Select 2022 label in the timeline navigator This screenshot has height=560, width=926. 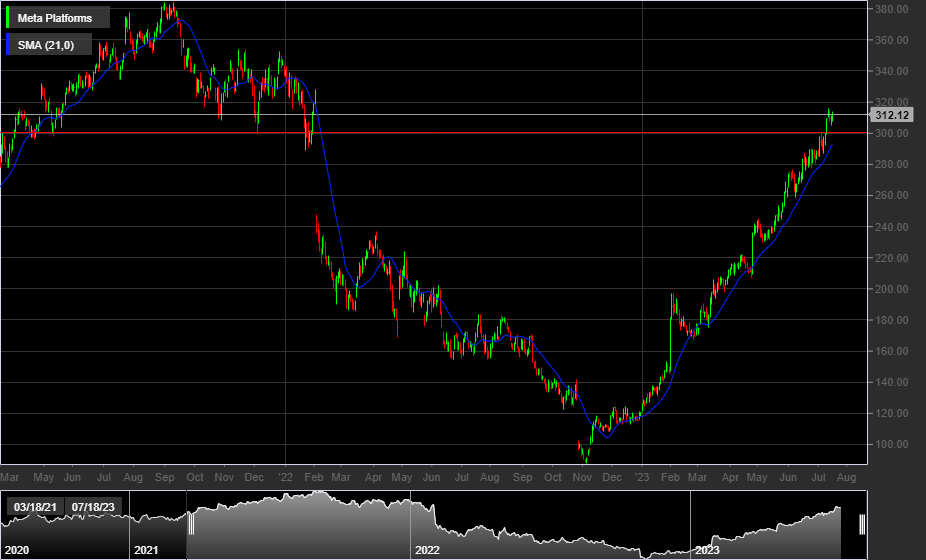point(428,550)
